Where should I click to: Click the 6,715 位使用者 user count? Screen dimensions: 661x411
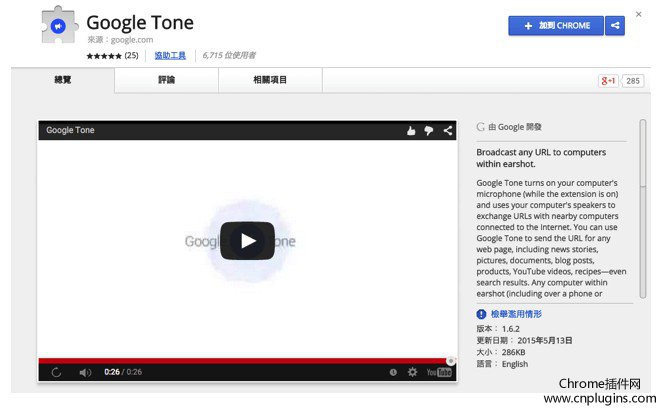point(229,55)
